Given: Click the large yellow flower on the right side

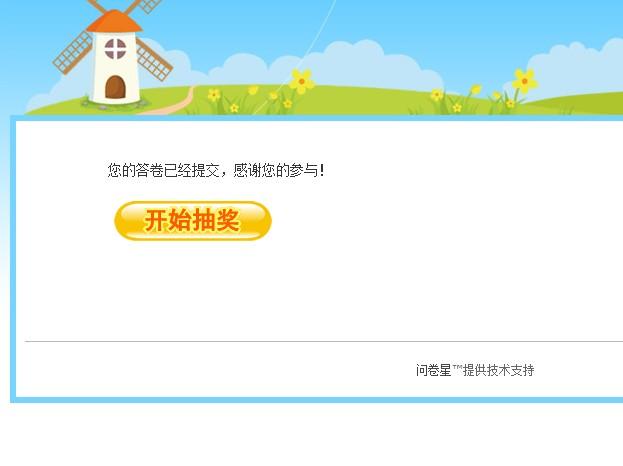Looking at the screenshot, I should (x=524, y=81).
